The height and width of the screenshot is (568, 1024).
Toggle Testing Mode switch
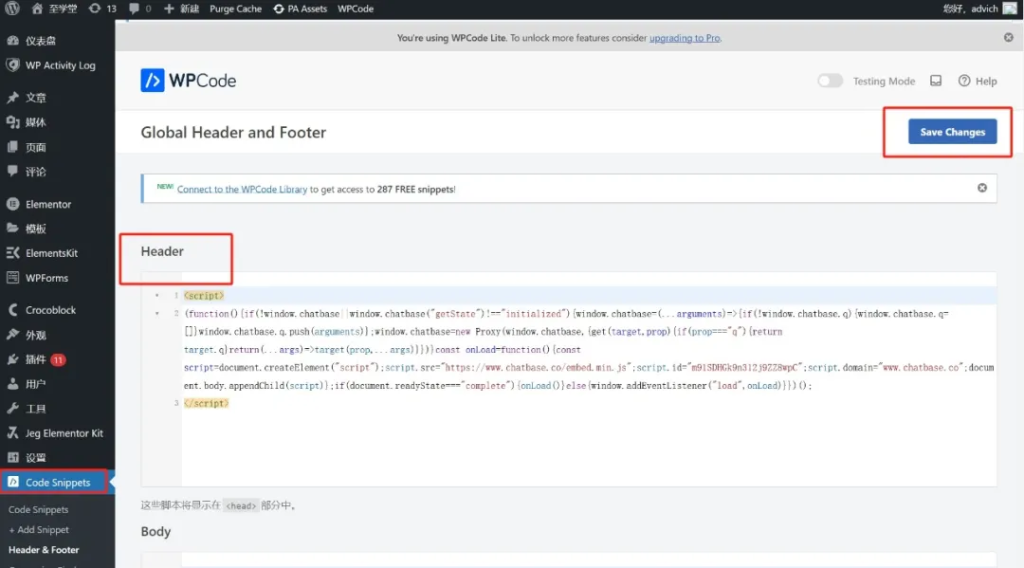pyautogui.click(x=830, y=80)
